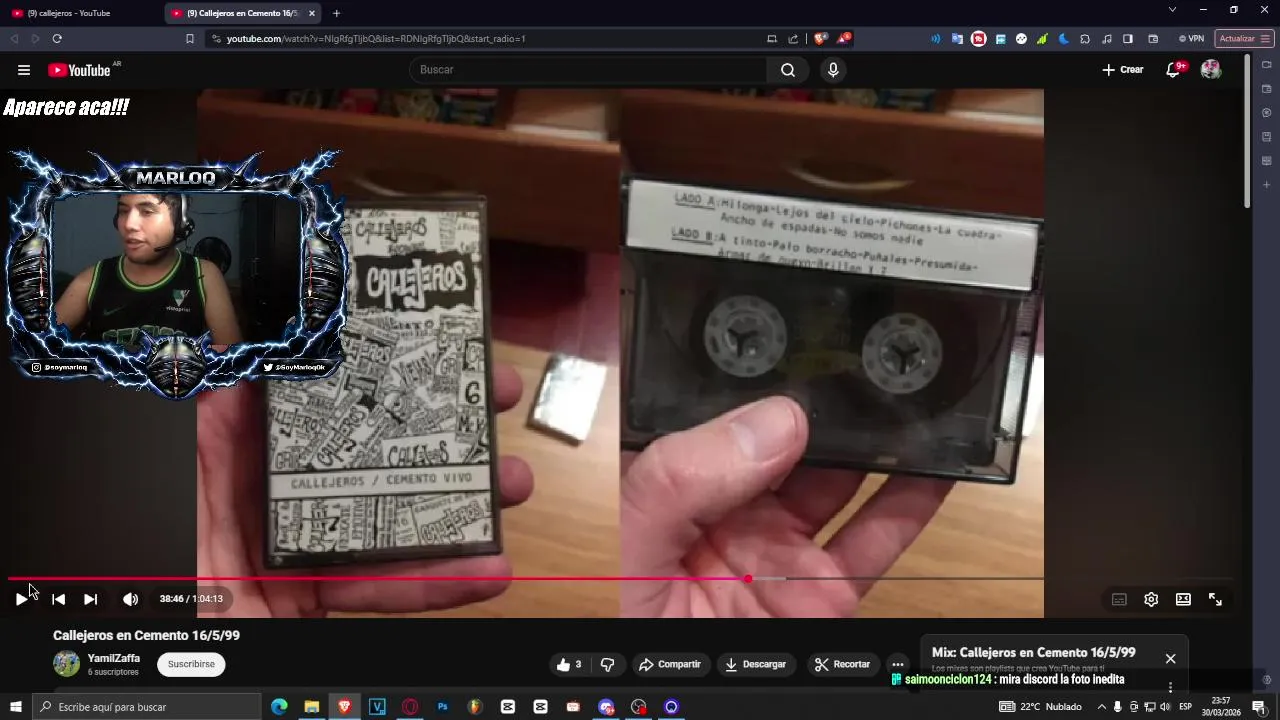The image size is (1280, 720).
Task: Open the tab search dropdown arrow
Action: point(1172,10)
